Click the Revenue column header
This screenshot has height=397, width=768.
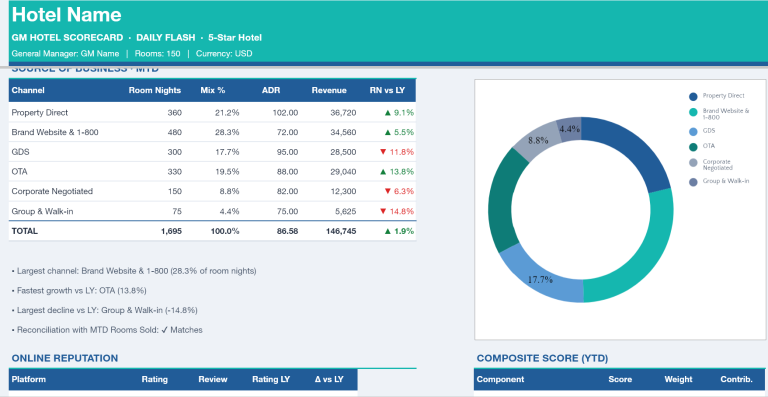pyautogui.click(x=329, y=90)
